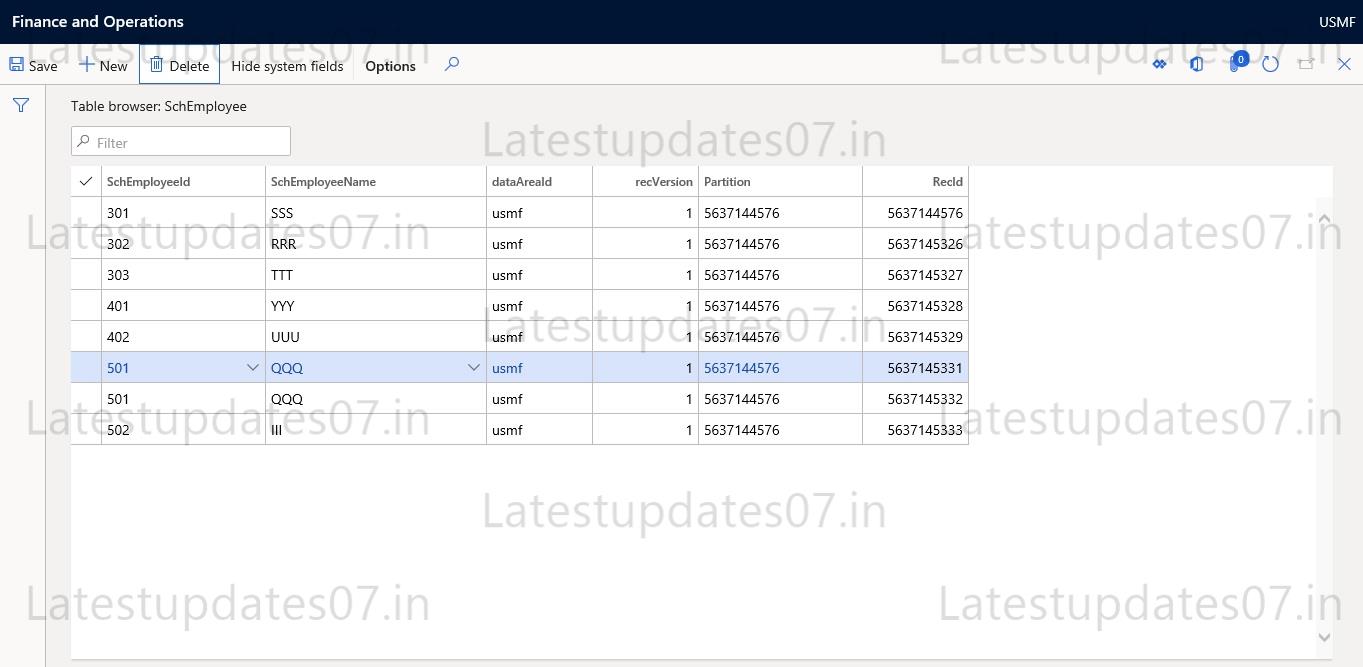This screenshot has width=1363, height=667.
Task: Click the Delete trash icon
Action: (158, 63)
